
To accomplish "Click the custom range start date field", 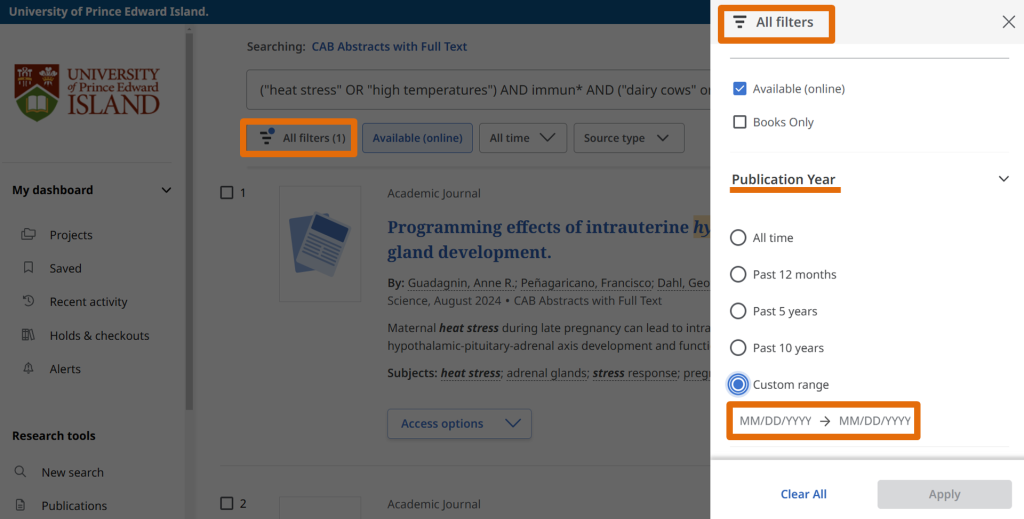I will (775, 421).
